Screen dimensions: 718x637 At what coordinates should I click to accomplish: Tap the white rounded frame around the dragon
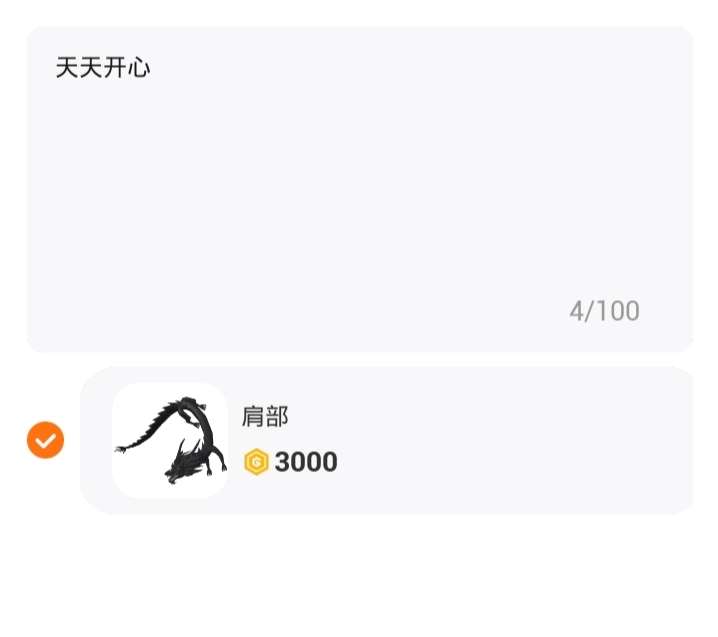[x=170, y=441]
